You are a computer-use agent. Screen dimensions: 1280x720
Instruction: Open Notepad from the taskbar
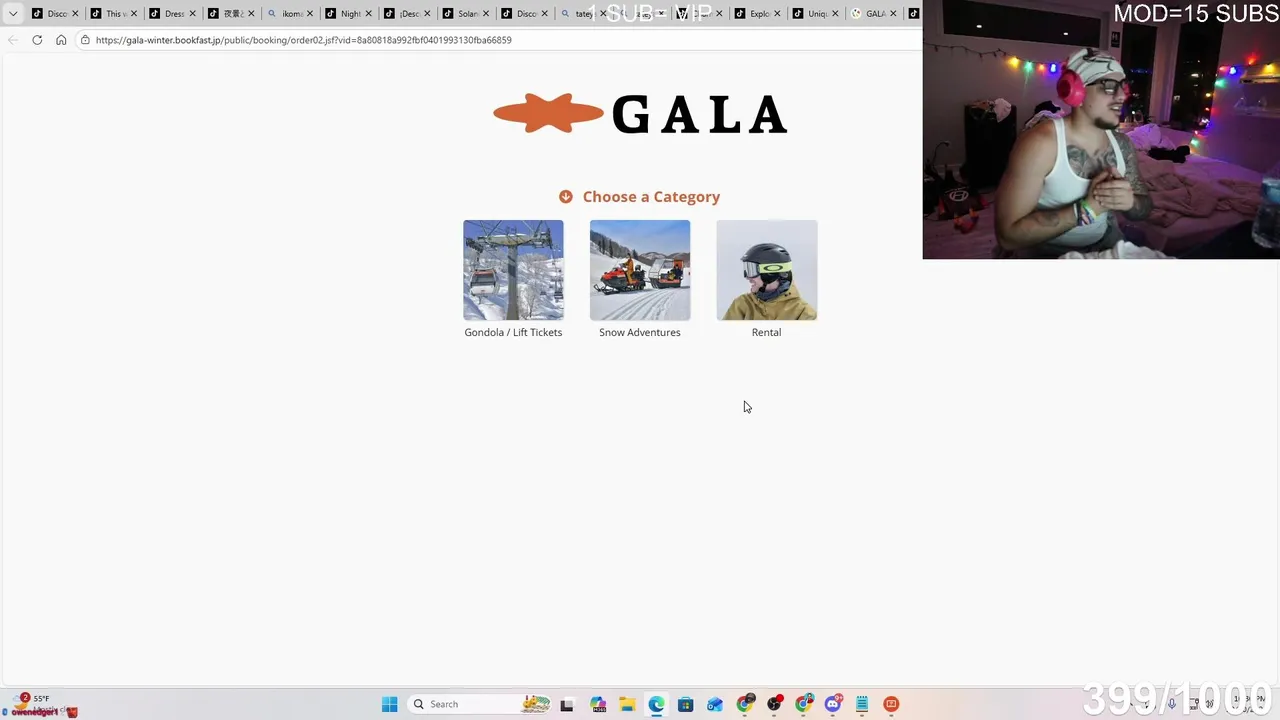point(862,704)
